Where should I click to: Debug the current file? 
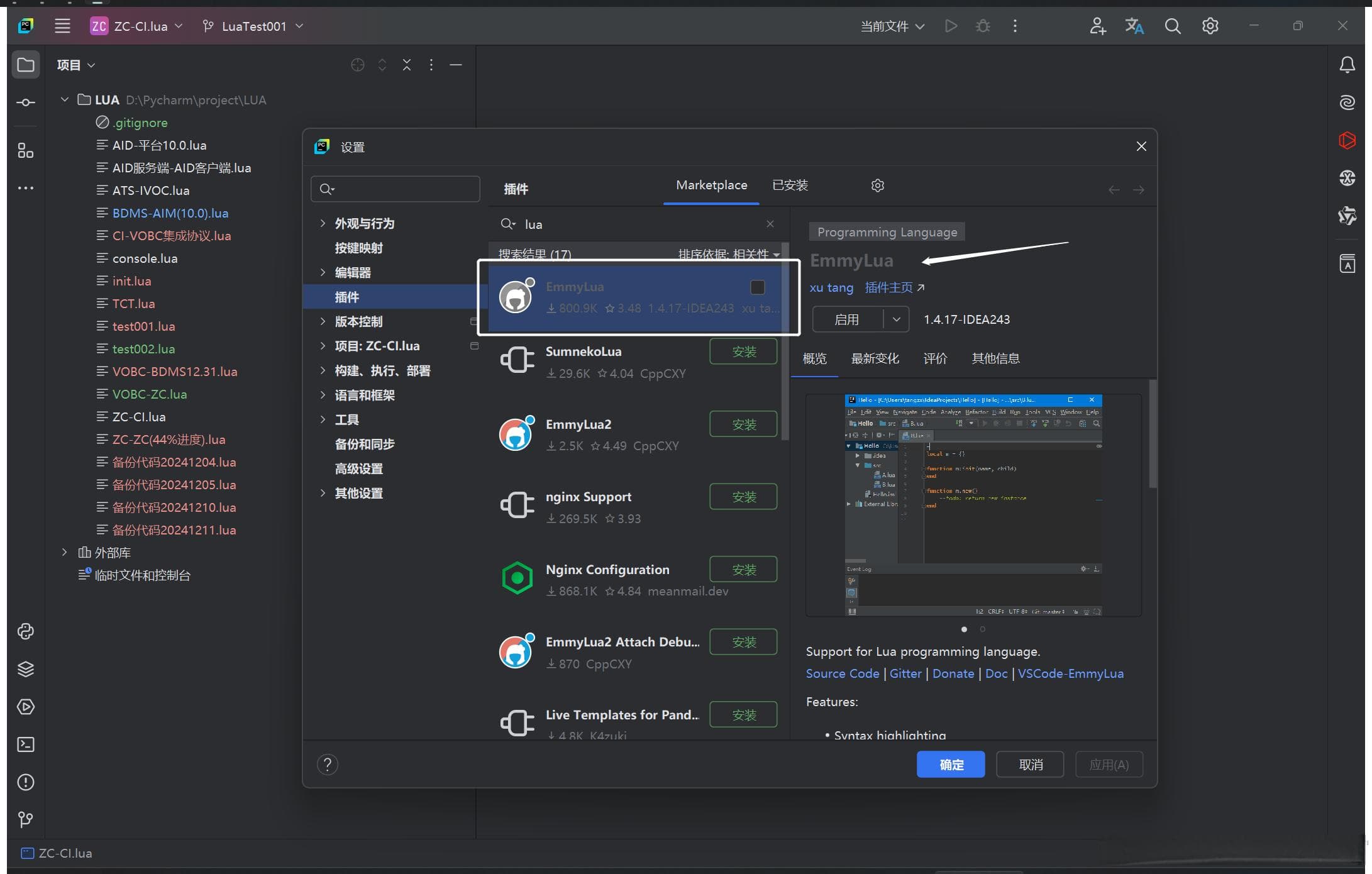point(983,26)
